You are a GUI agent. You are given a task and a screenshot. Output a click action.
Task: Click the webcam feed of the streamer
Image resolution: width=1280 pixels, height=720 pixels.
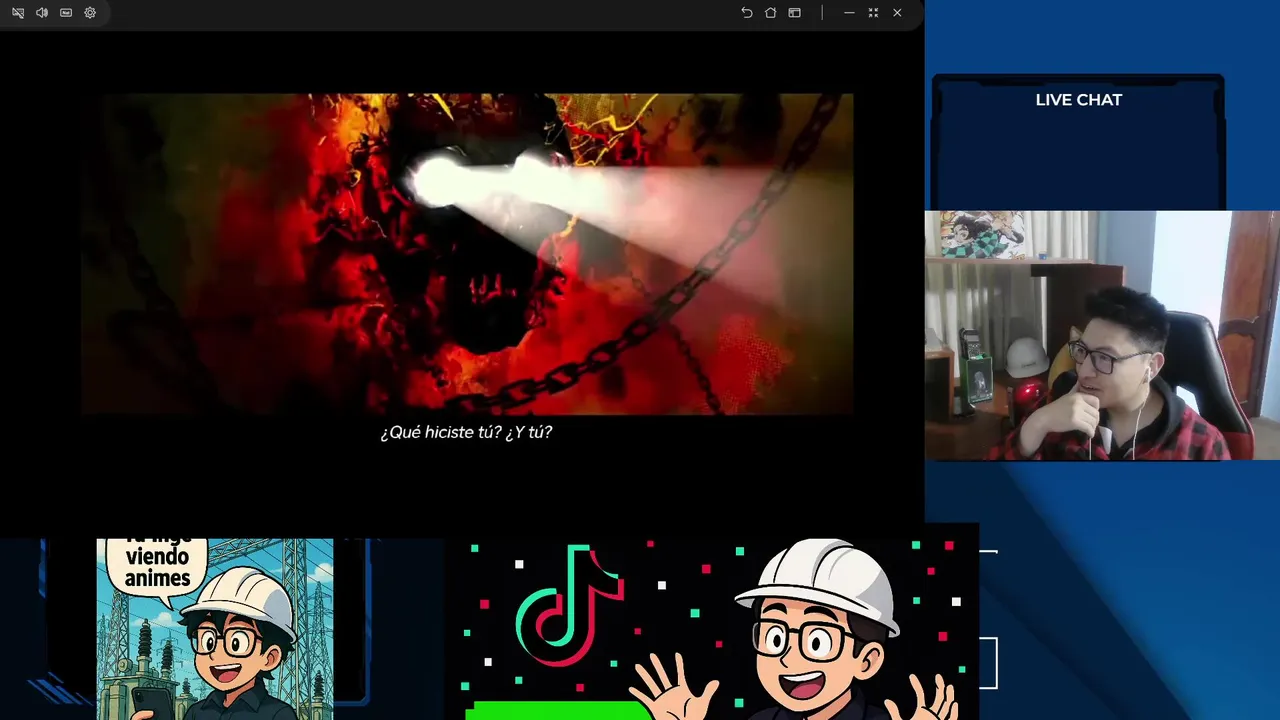pos(1102,335)
